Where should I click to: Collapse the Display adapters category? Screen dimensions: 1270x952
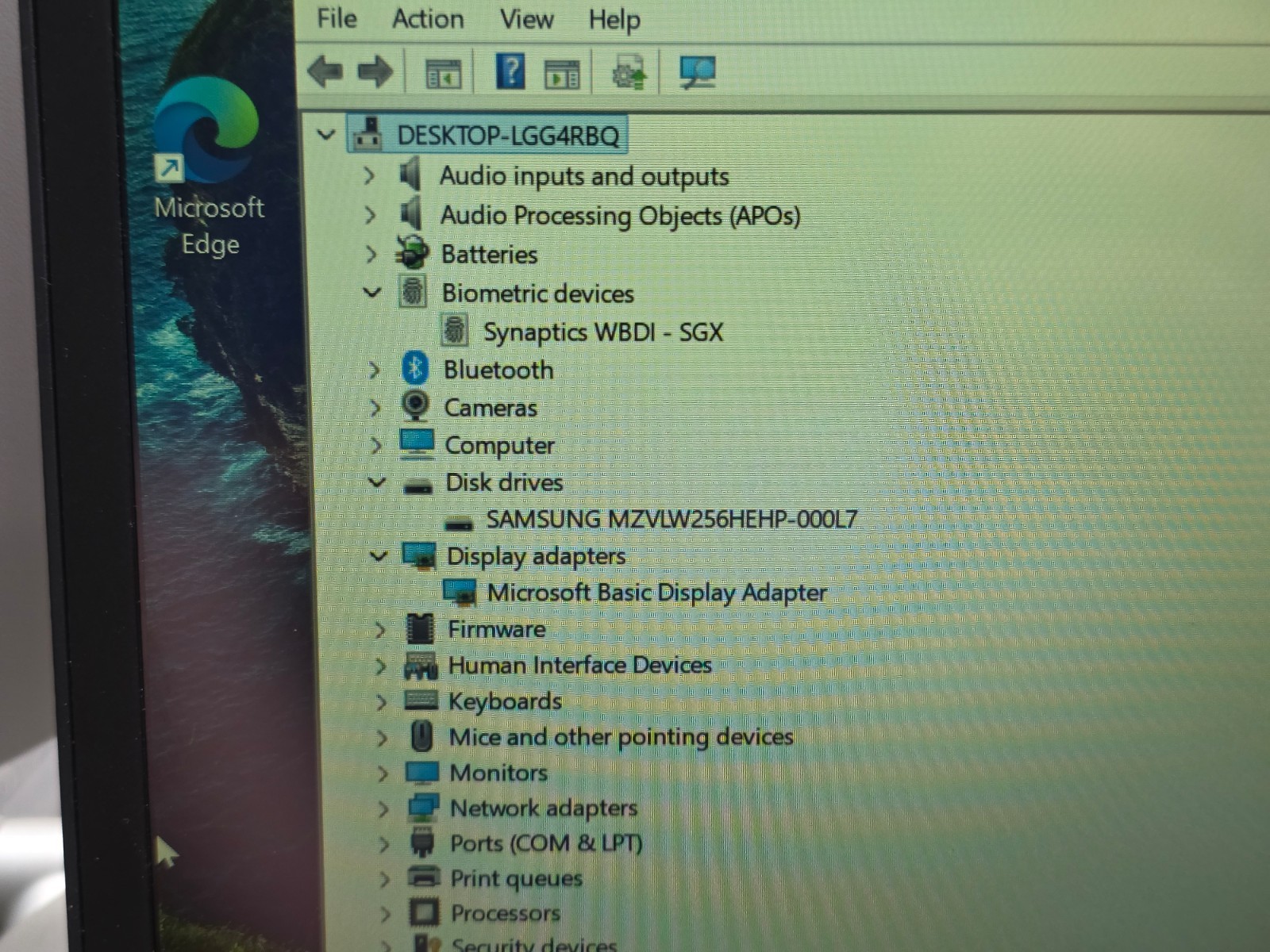(x=379, y=556)
